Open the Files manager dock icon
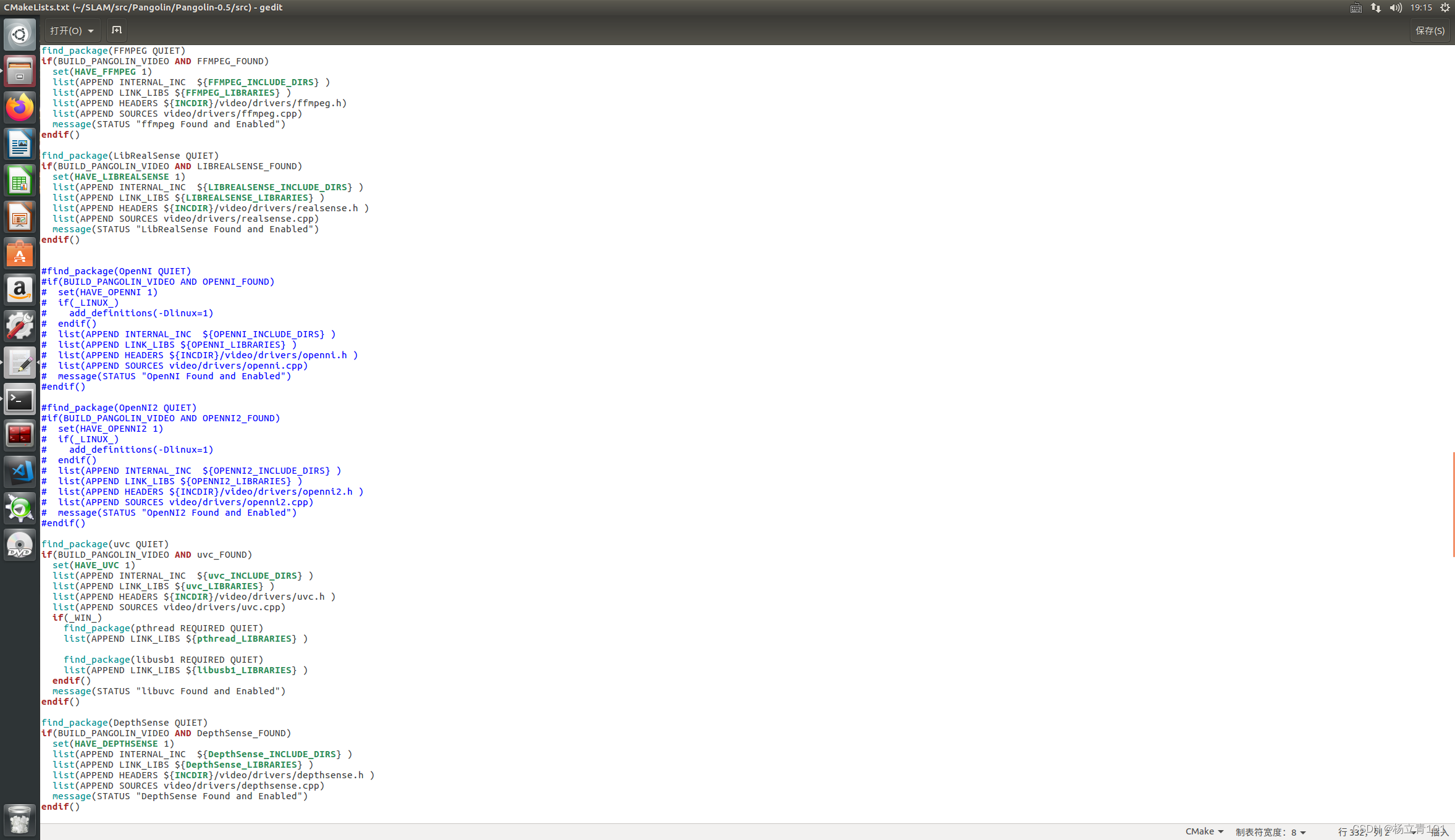Image resolution: width=1455 pixels, height=840 pixels. (20, 71)
